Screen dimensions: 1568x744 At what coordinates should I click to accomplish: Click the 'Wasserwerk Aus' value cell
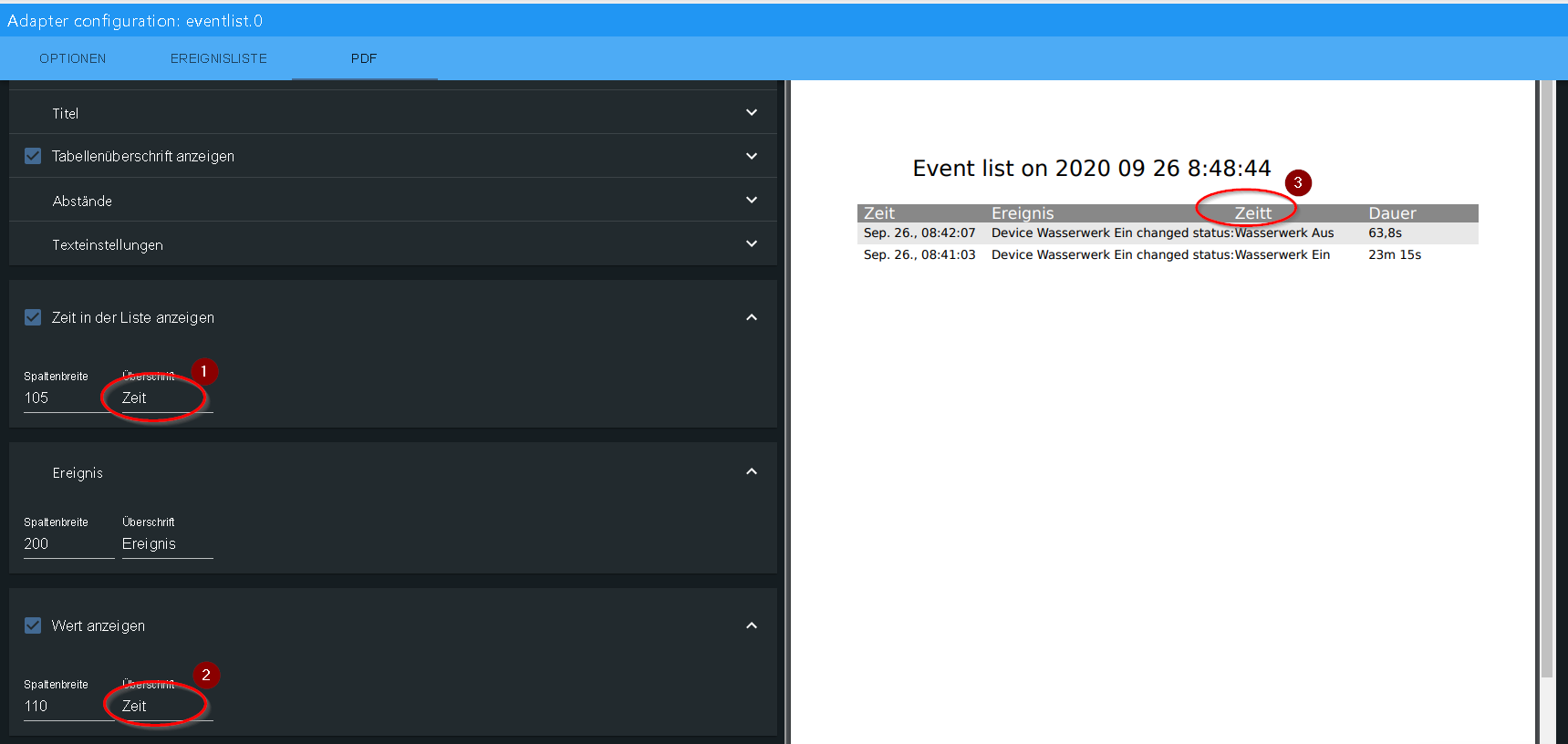click(x=1284, y=233)
